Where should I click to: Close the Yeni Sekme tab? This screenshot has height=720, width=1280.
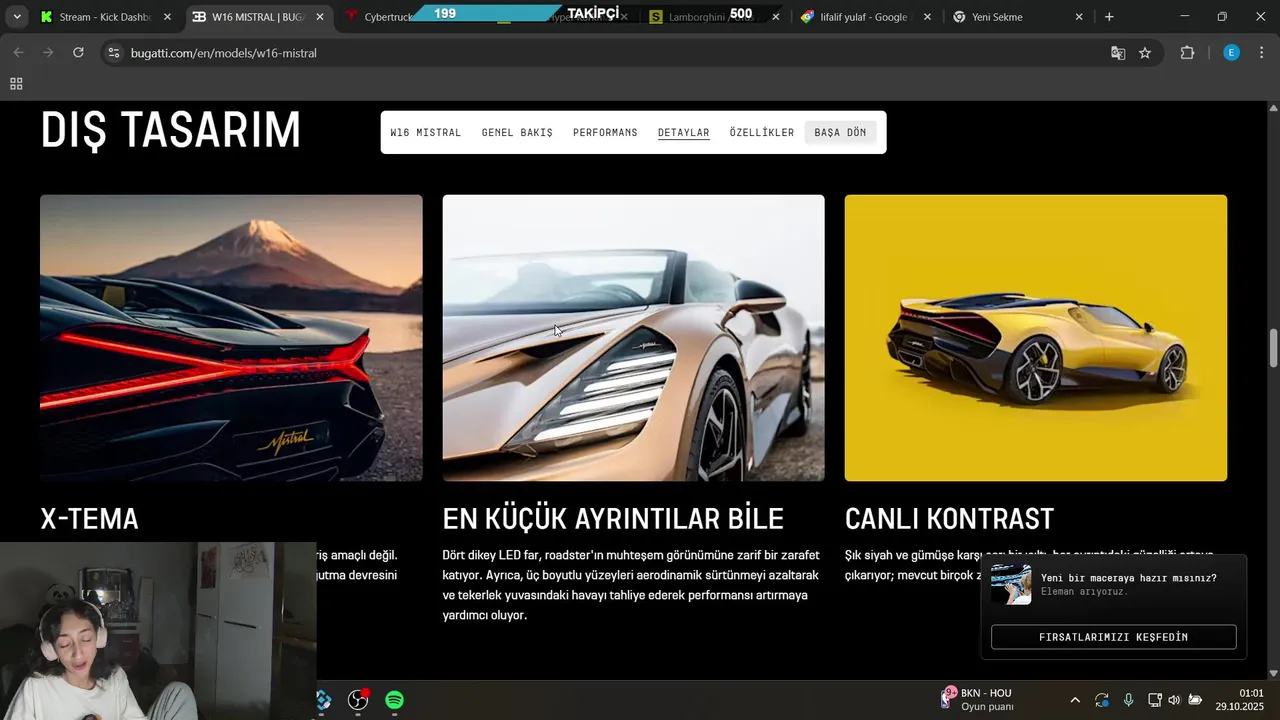pos(1079,17)
